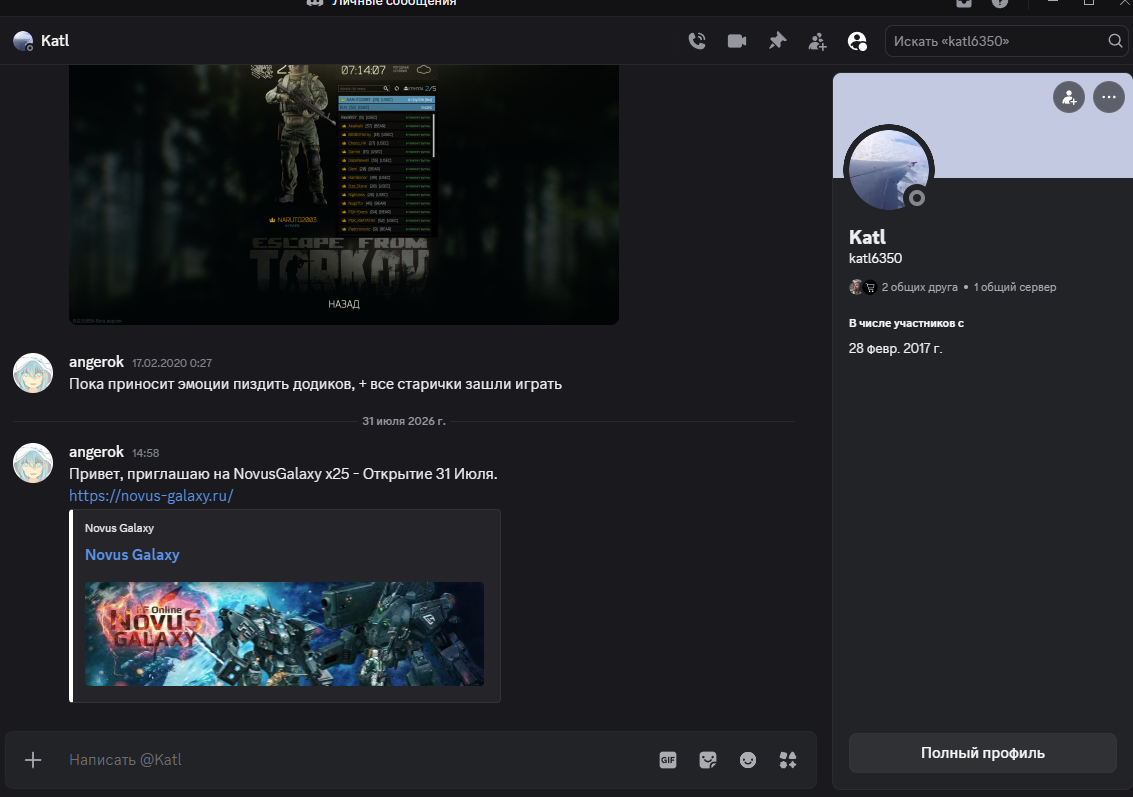1133x797 pixels.
Task: Click angerok's avatar on the 17.02.2020 message
Action: (x=33, y=373)
